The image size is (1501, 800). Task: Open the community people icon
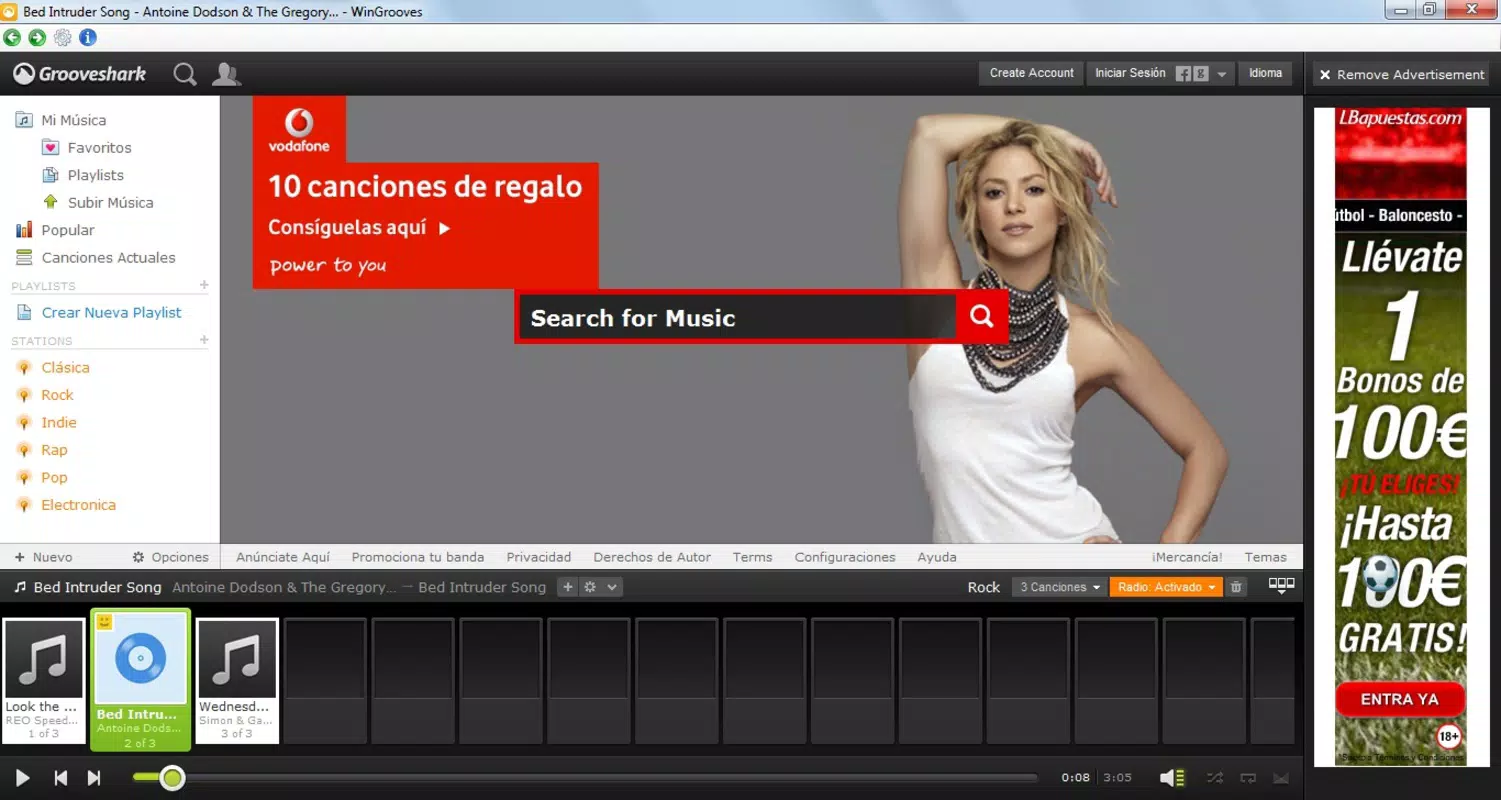[x=227, y=74]
